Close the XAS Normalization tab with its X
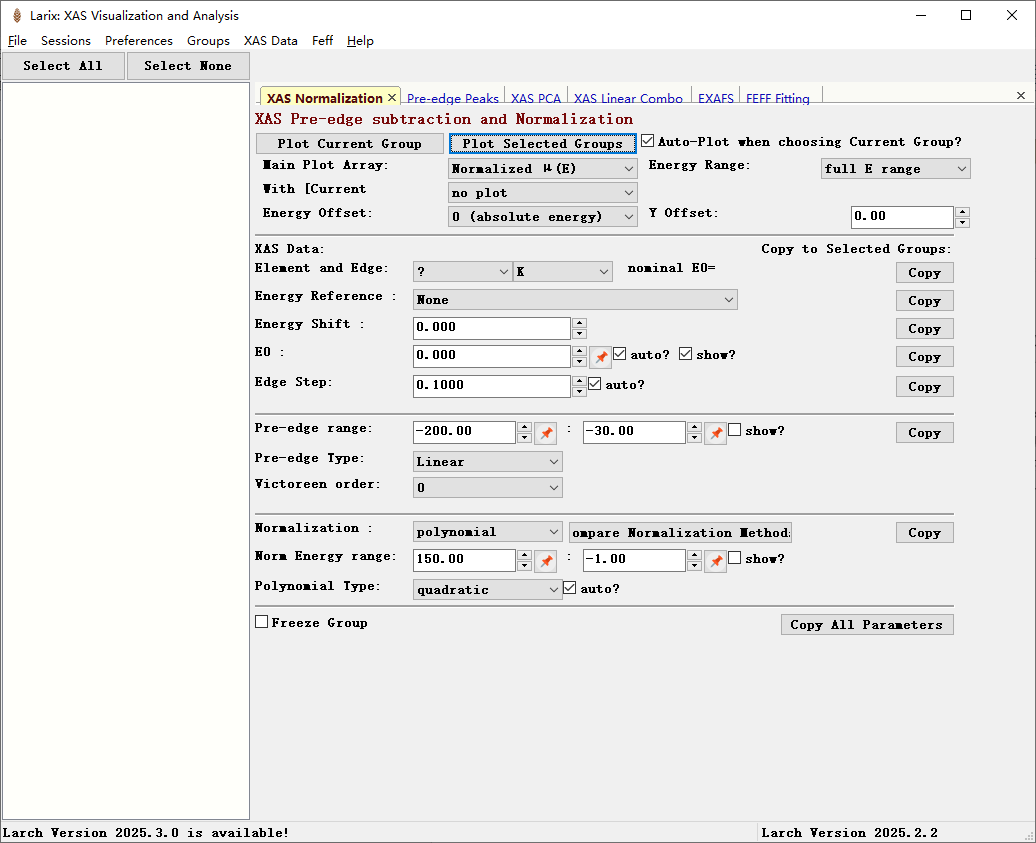 392,97
